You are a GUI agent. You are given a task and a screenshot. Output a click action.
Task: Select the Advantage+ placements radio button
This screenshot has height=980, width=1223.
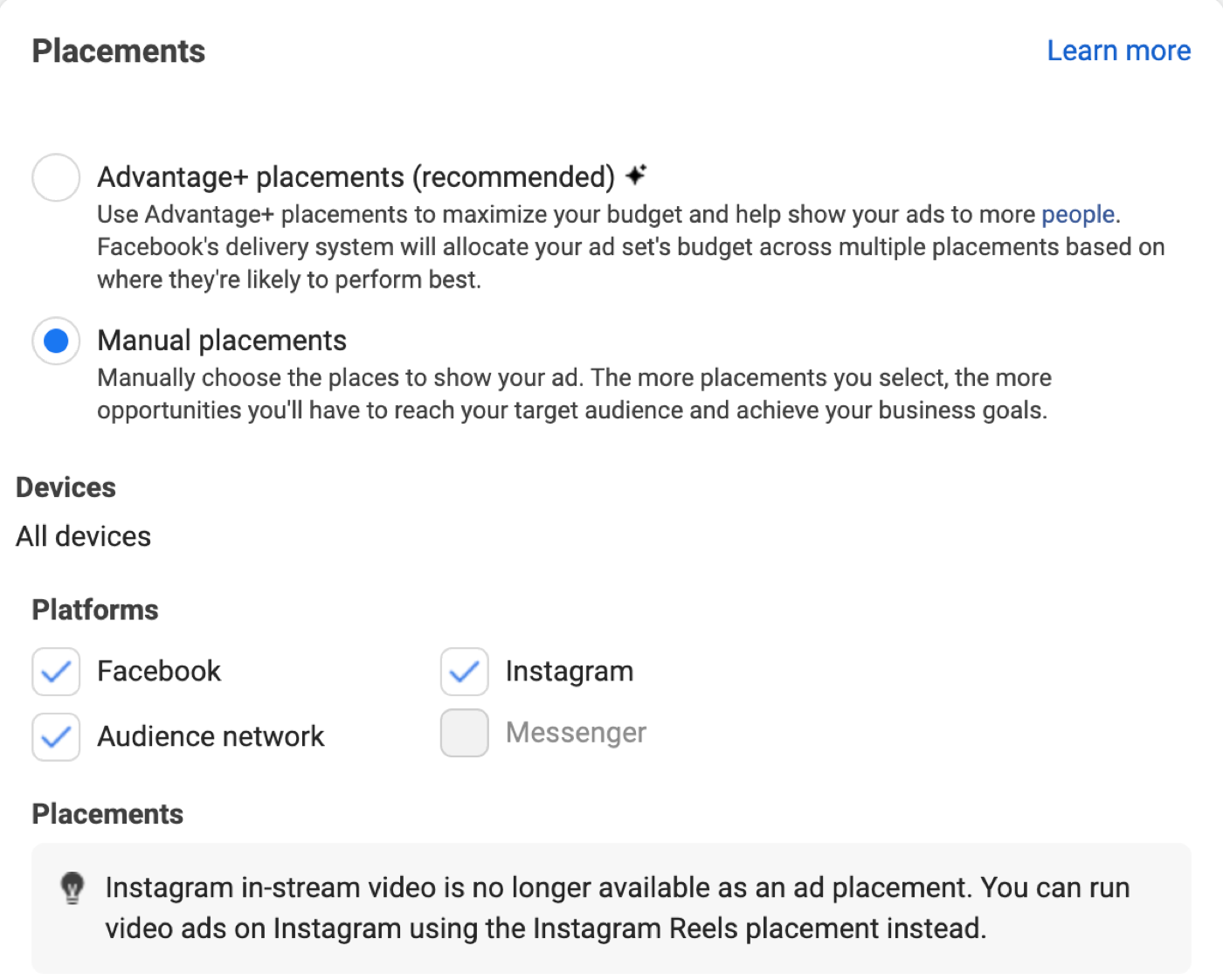55,177
